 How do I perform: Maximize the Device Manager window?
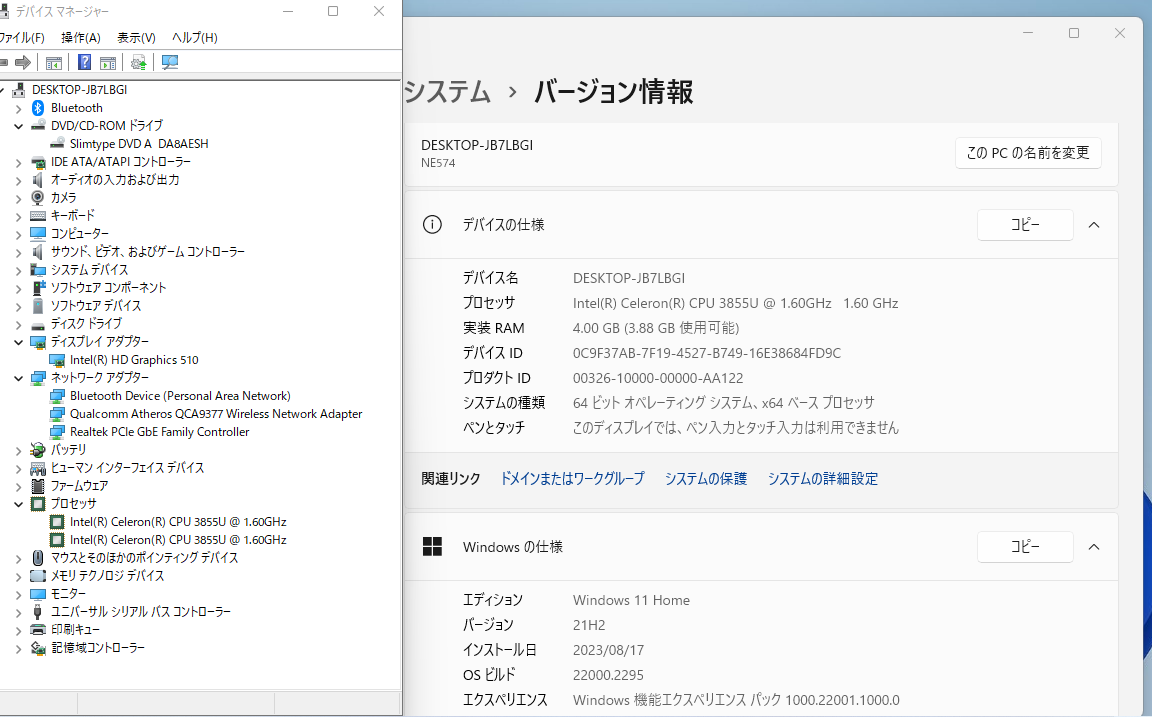333,11
